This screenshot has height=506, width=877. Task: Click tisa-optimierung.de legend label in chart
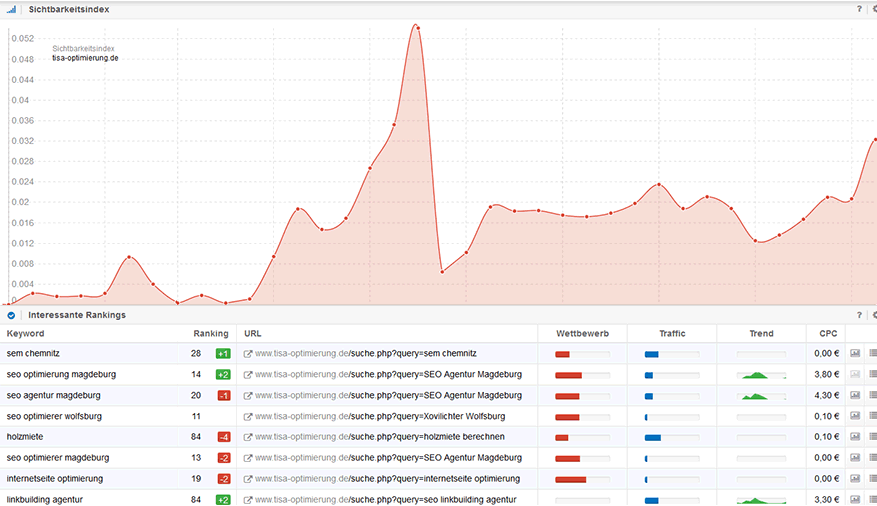coord(85,58)
